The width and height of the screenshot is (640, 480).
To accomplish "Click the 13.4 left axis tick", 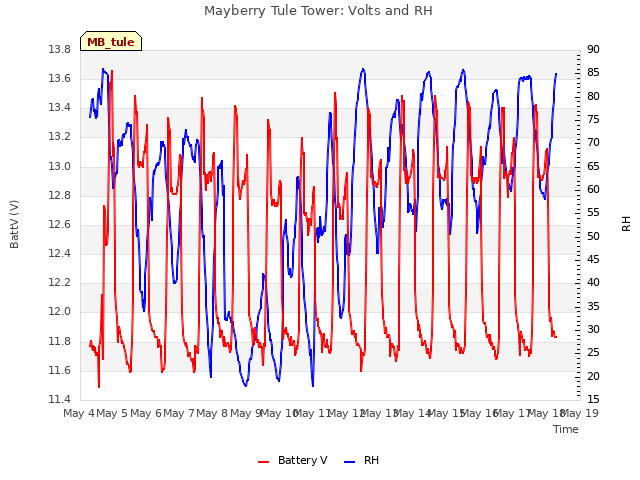I will pyautogui.click(x=60, y=108).
